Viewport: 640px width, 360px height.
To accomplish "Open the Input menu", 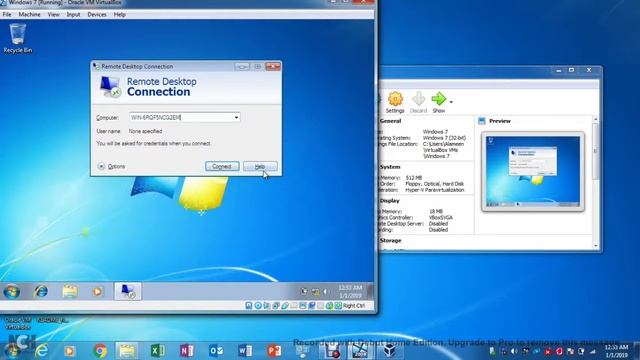I will pos(73,14).
